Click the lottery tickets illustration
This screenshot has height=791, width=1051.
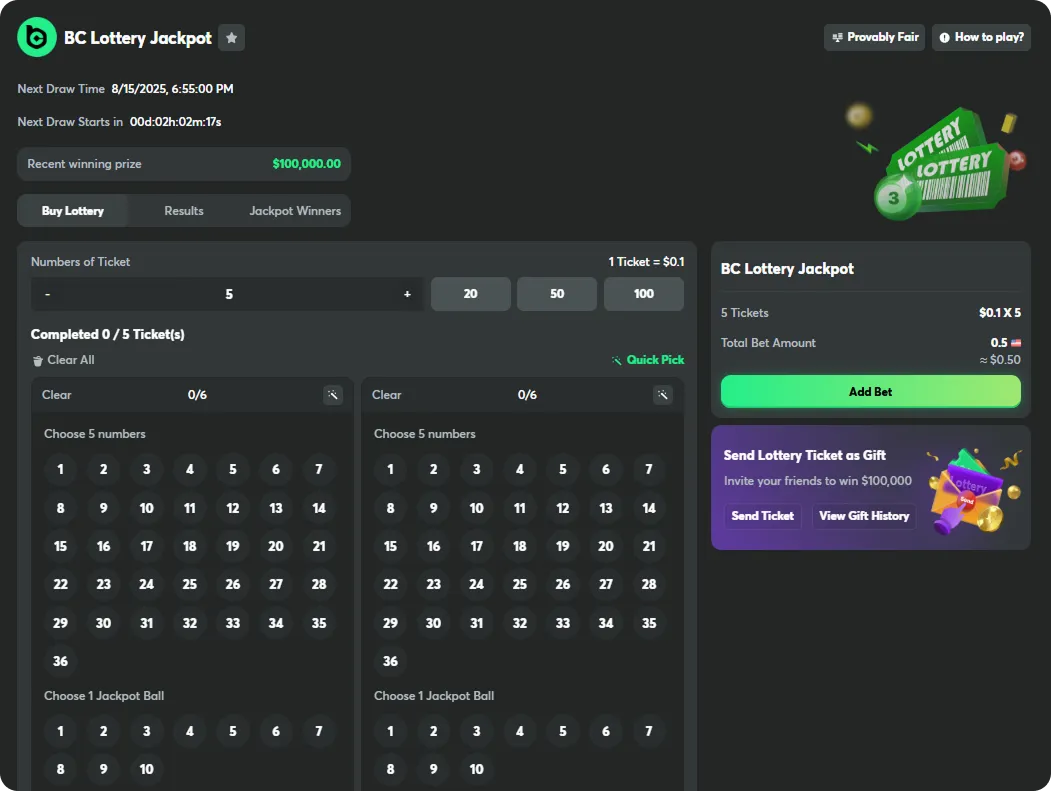(936, 163)
